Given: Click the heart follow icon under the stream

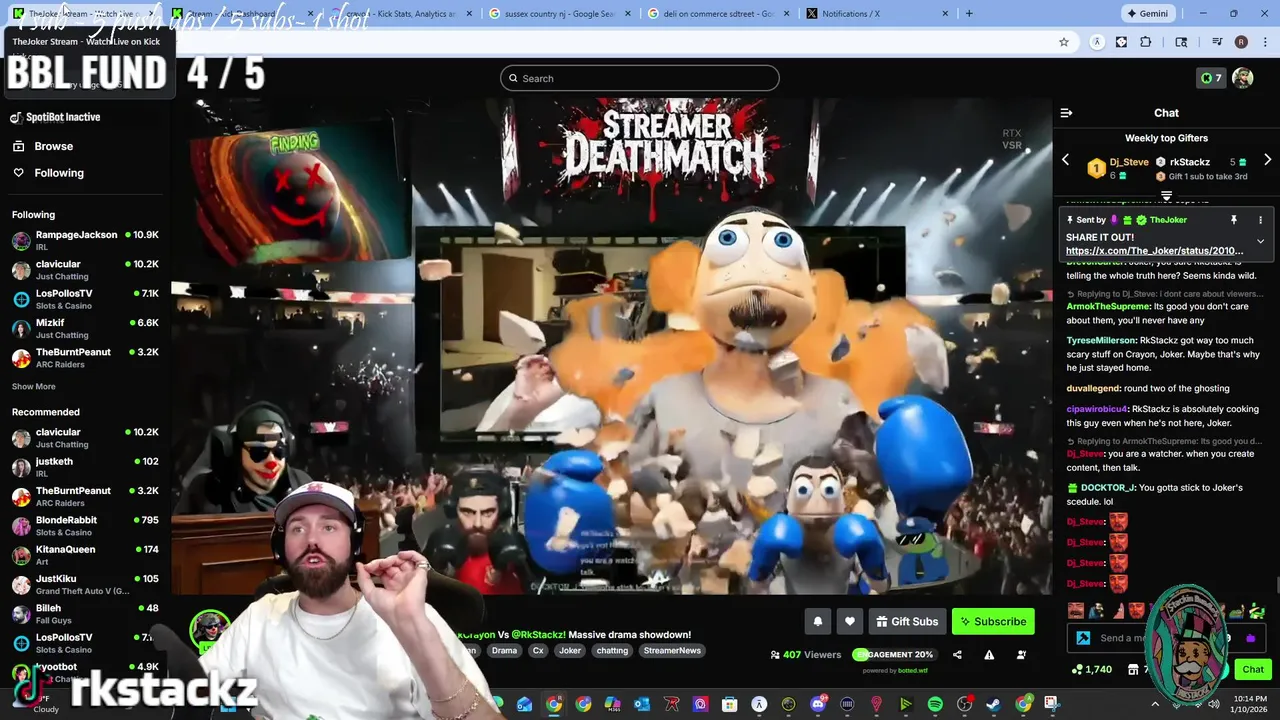Looking at the screenshot, I should [x=849, y=622].
